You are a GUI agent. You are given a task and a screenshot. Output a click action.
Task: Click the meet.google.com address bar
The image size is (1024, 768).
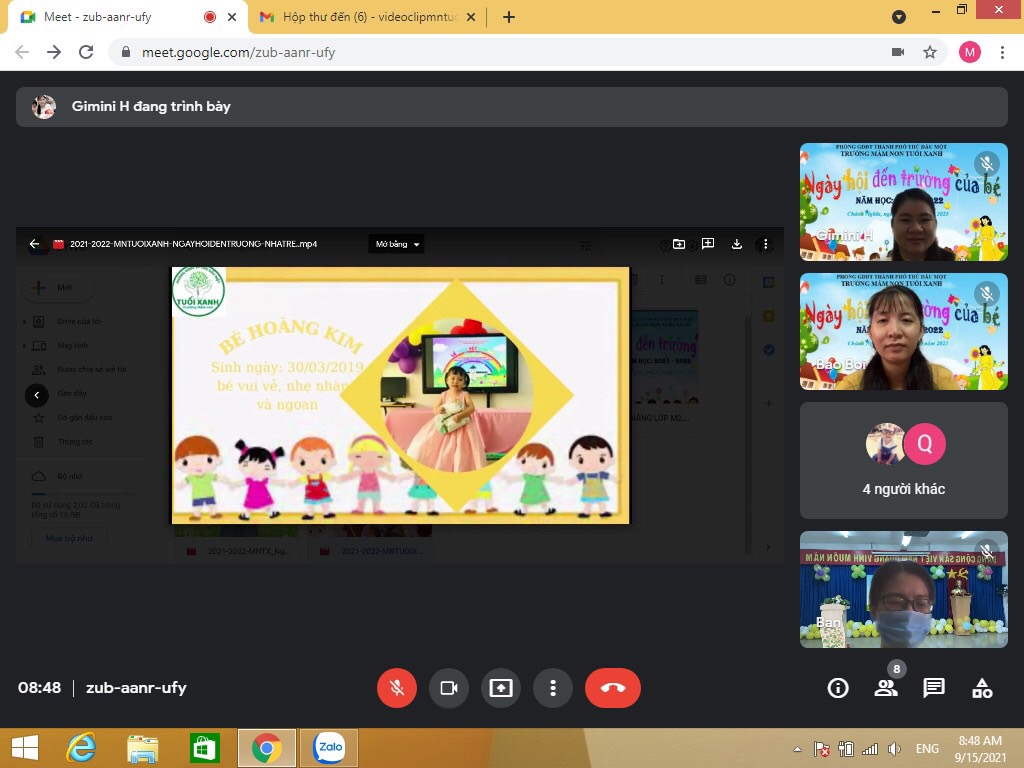point(496,52)
